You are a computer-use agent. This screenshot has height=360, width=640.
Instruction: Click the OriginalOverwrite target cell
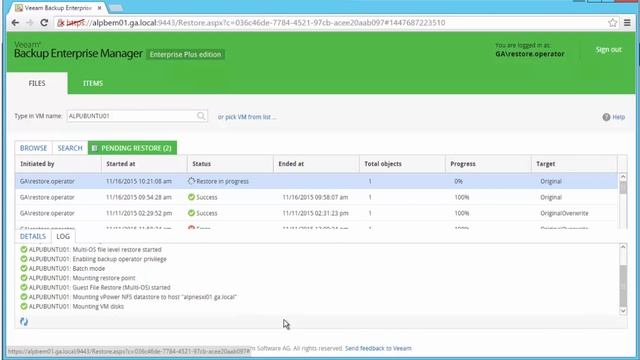click(x=564, y=213)
